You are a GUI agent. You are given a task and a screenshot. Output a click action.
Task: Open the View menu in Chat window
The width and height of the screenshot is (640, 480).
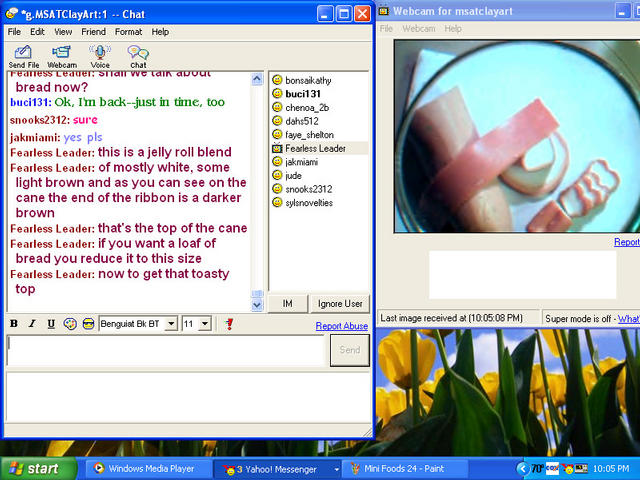coord(63,32)
